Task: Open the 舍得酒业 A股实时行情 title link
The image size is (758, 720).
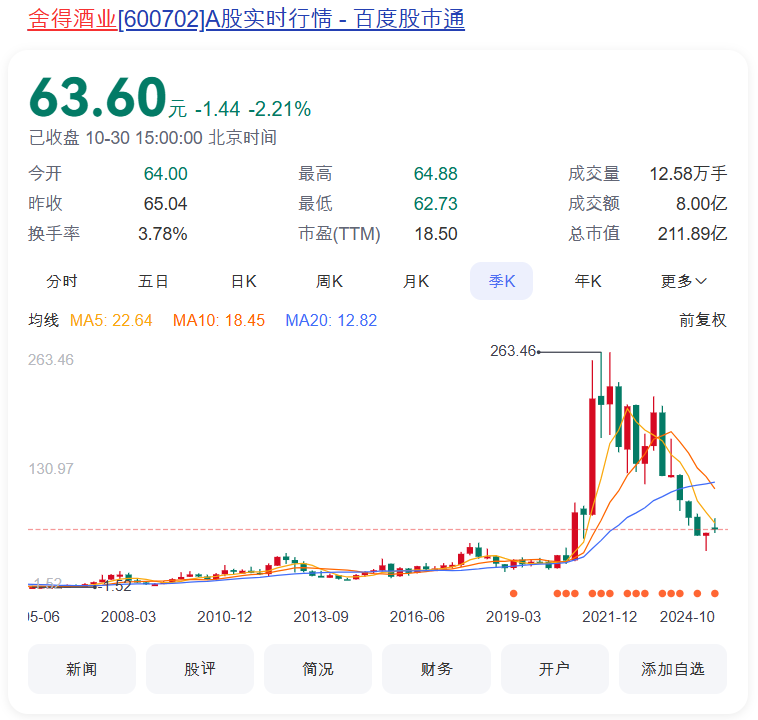Action: tap(246, 19)
